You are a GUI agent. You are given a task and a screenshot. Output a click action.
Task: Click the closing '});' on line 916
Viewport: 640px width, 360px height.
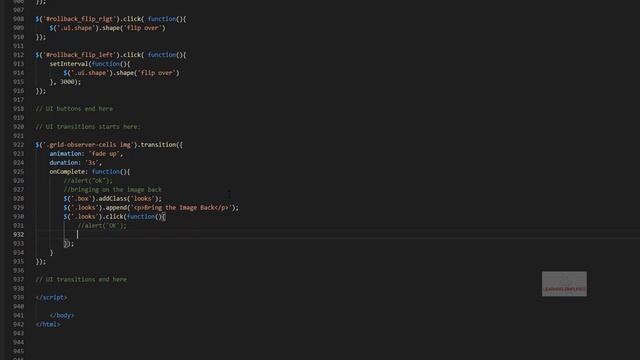click(41, 91)
